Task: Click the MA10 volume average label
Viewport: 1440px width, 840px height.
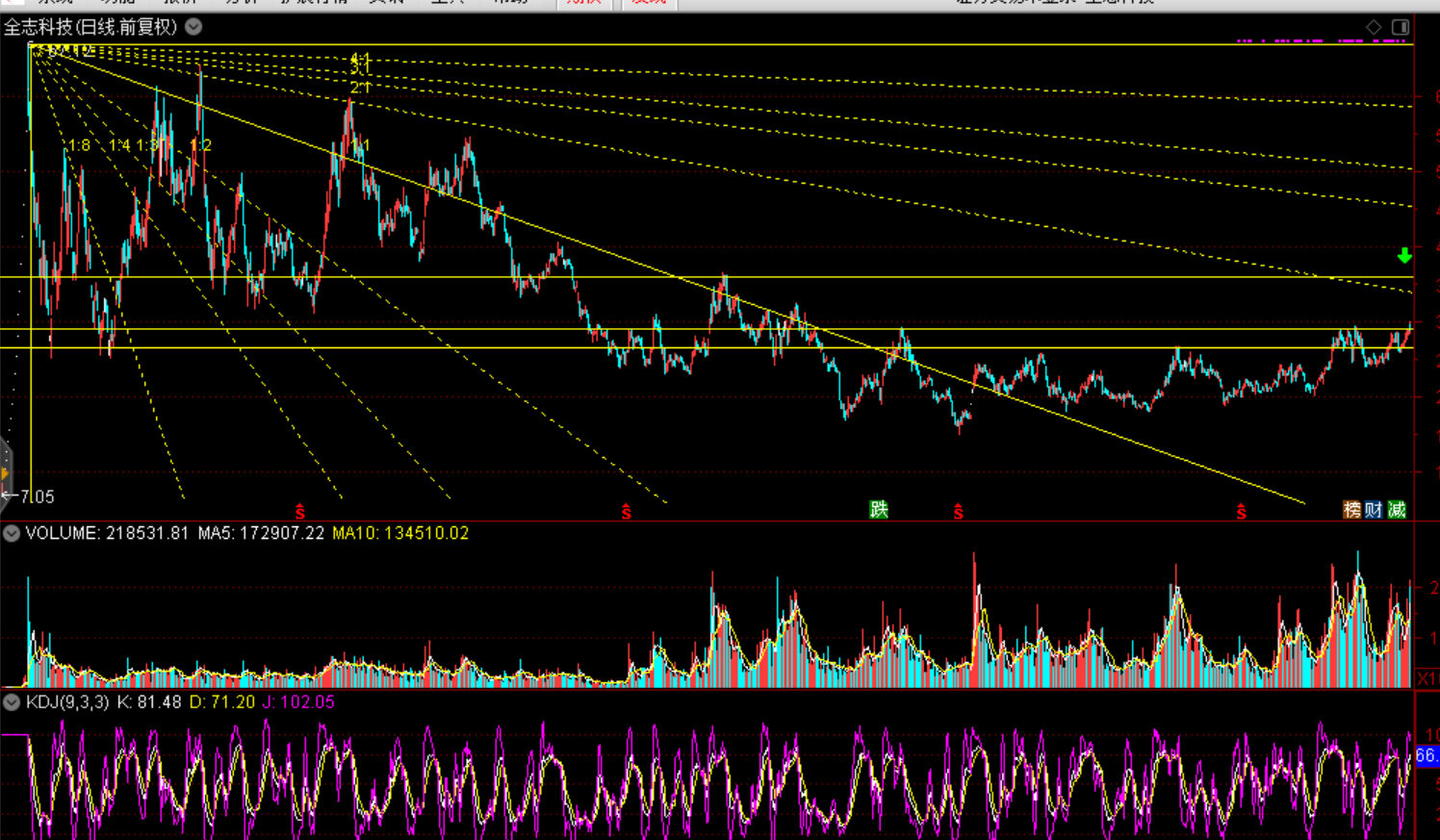Action: coord(400,533)
